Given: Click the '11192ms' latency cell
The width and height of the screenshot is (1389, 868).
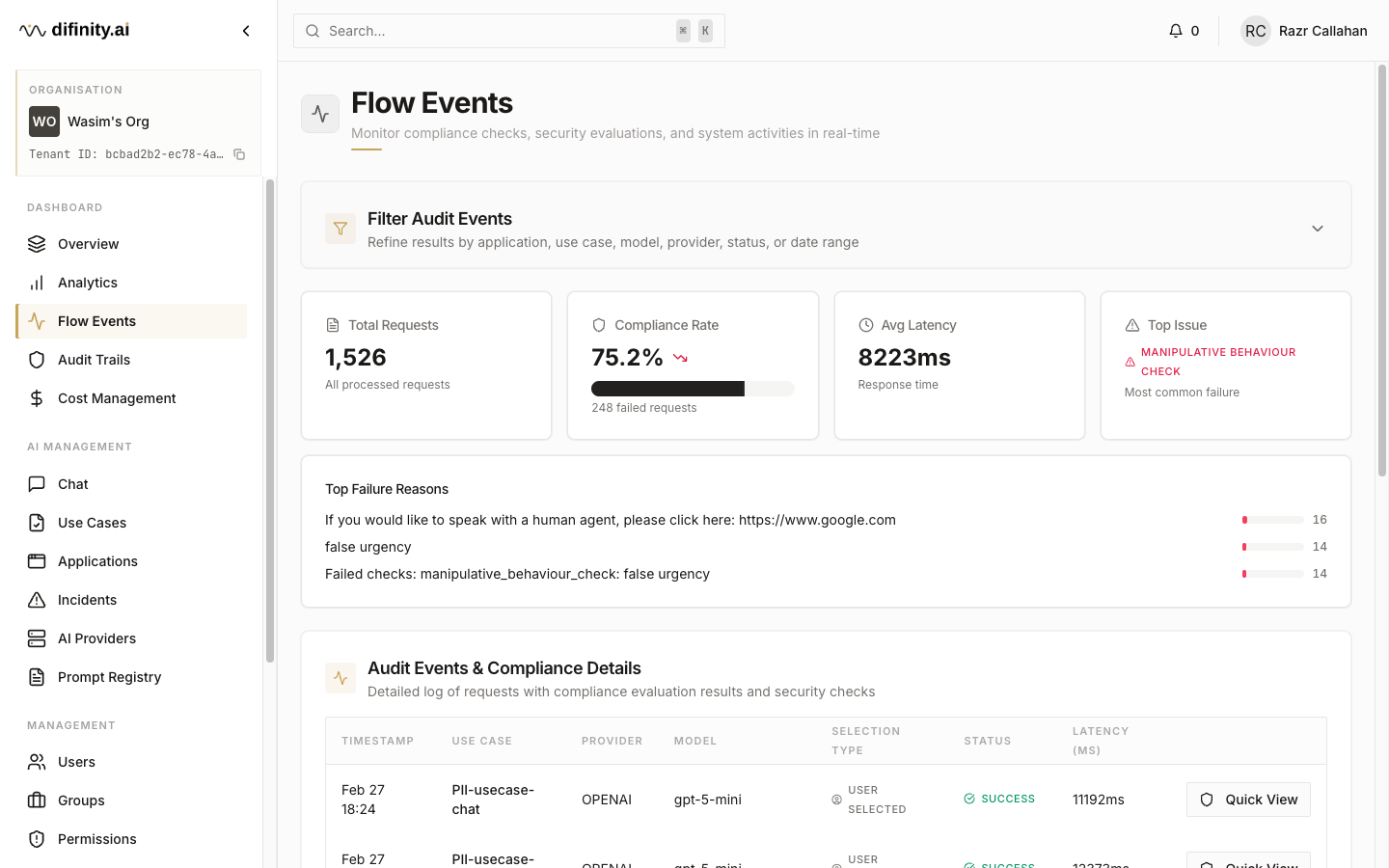Looking at the screenshot, I should [x=1099, y=800].
